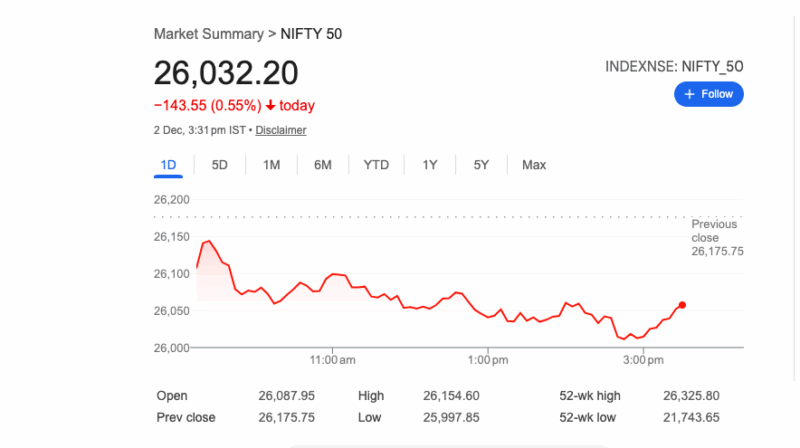Viewport: 800px width, 448px height.
Task: Click the plus icon on Follow
Action: point(688,94)
